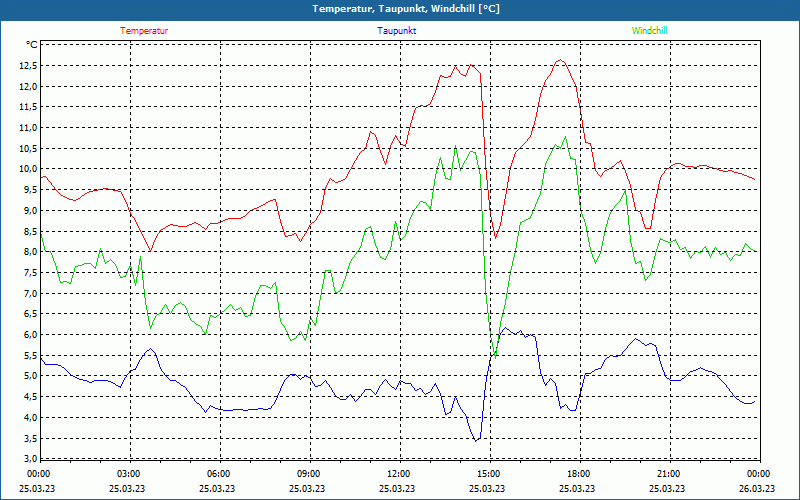Click the chart title 'Temperatur, Taupunkt, Windchill [°C]'
Viewport: 800px width, 500px height.
point(406,9)
